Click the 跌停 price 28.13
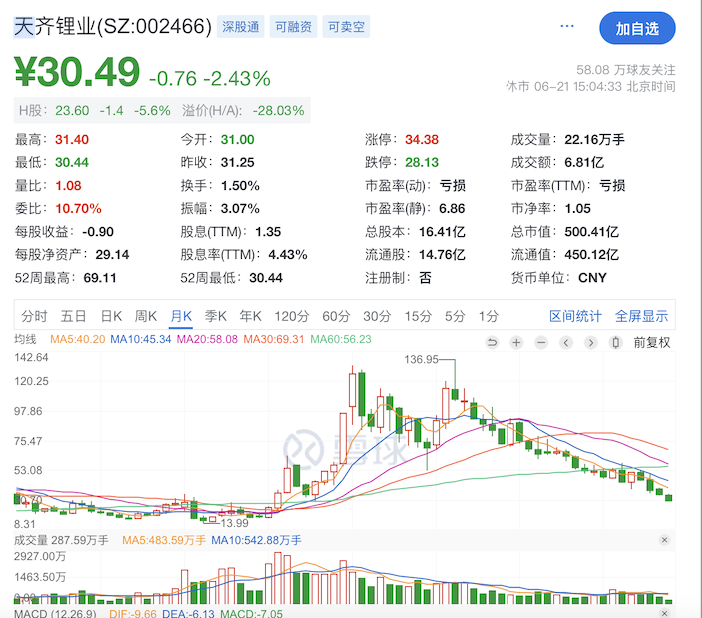 coord(422,163)
